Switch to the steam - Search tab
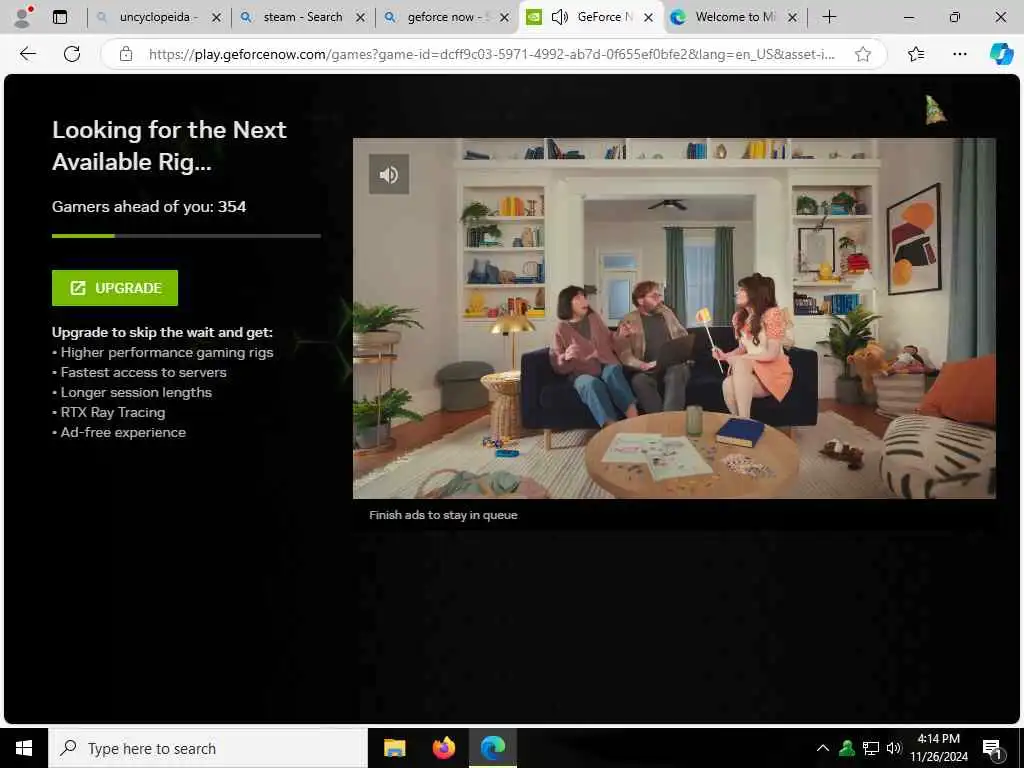 click(x=302, y=17)
